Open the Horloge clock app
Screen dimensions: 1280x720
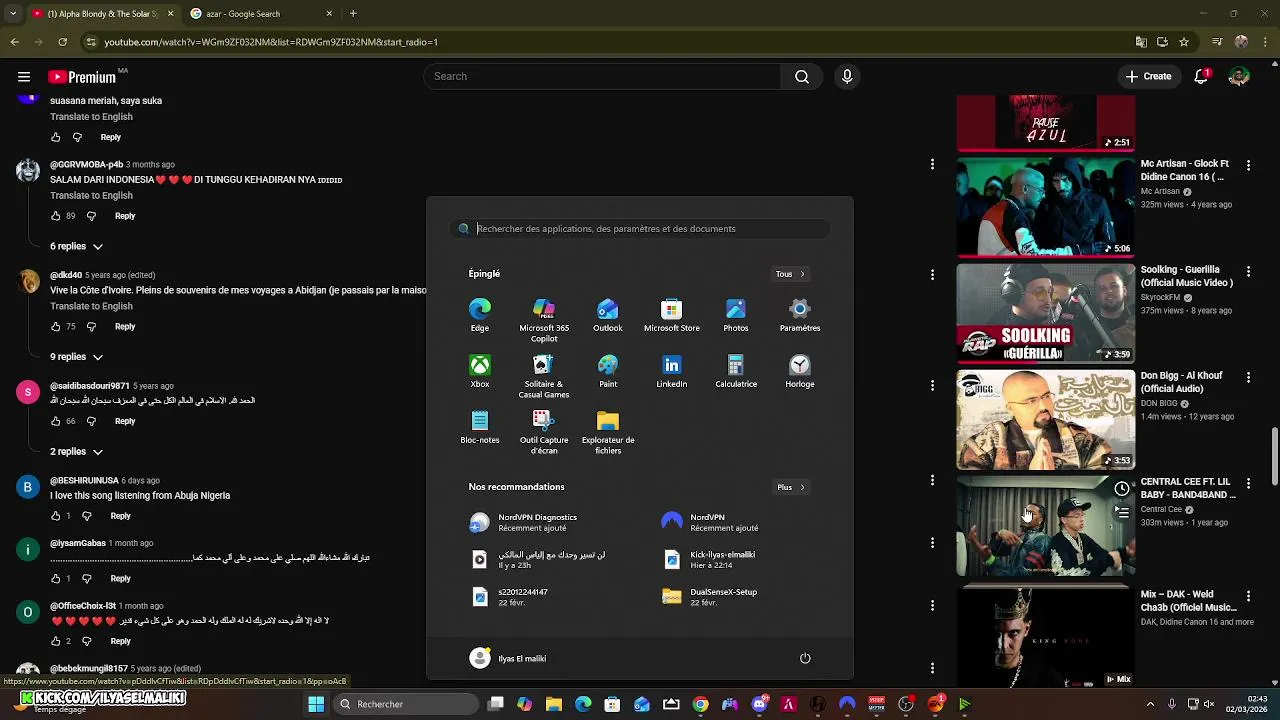point(800,370)
